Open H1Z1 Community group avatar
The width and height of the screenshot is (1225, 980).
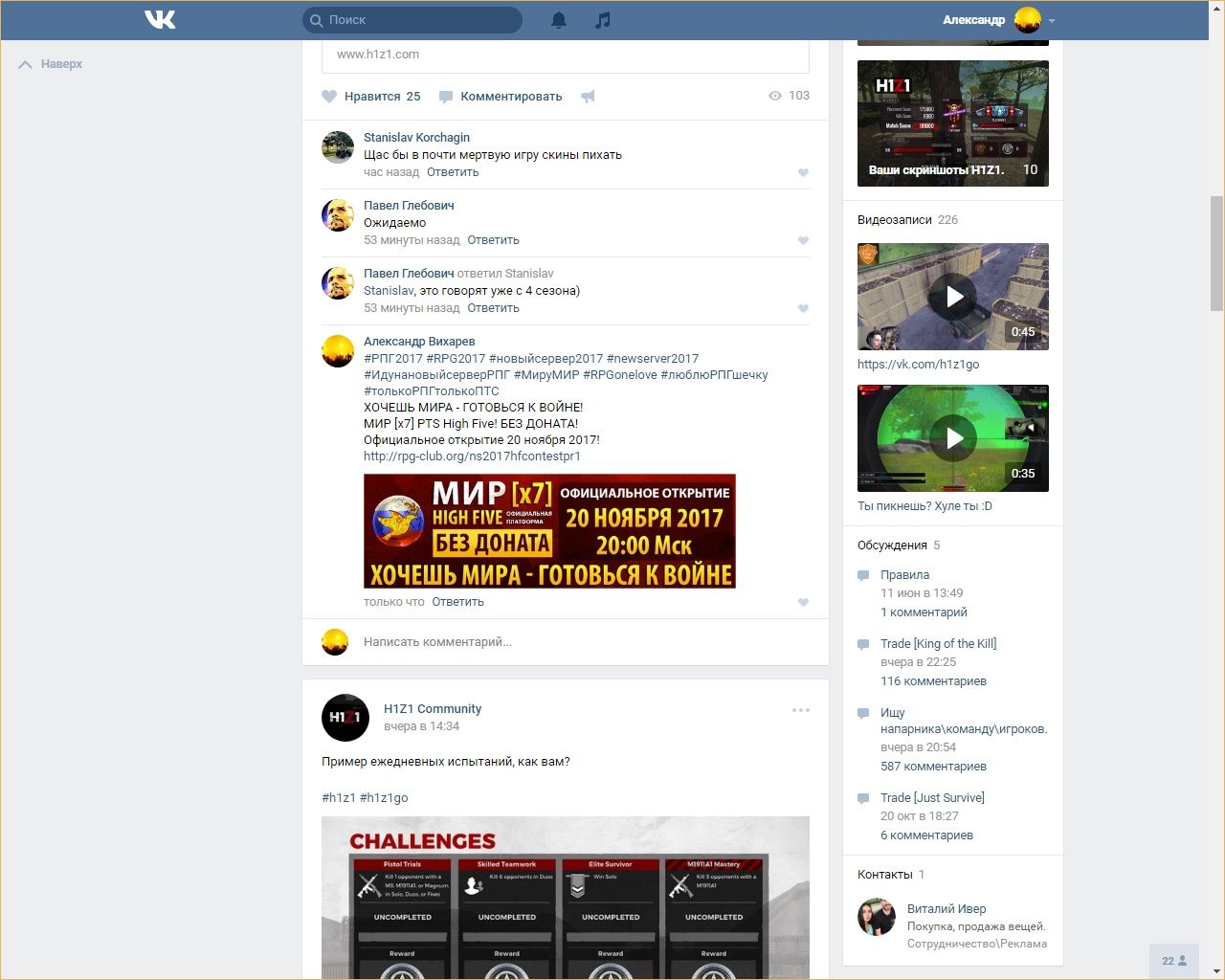coord(345,718)
